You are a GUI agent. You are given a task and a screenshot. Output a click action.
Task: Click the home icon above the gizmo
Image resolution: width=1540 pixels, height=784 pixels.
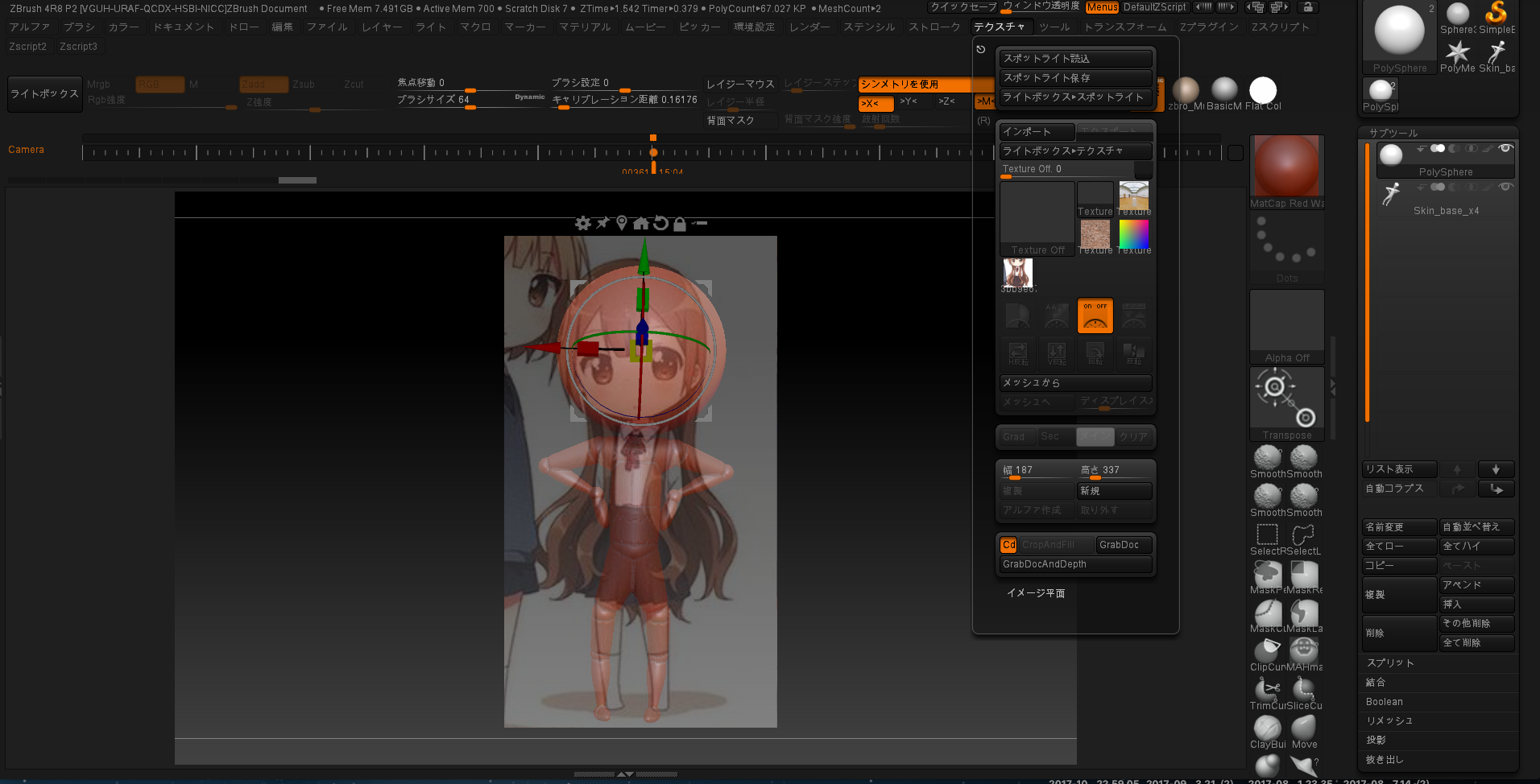[641, 223]
